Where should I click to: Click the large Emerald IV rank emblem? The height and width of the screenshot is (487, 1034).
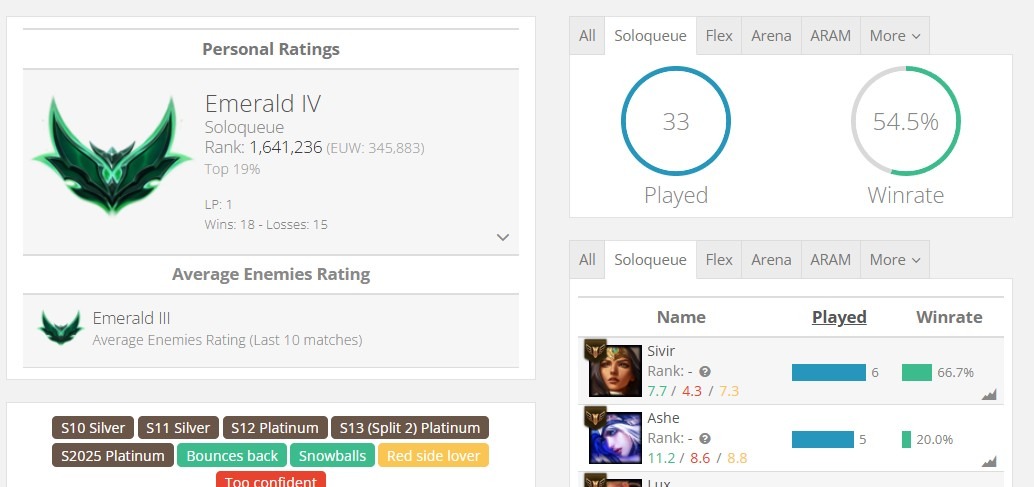click(x=112, y=156)
